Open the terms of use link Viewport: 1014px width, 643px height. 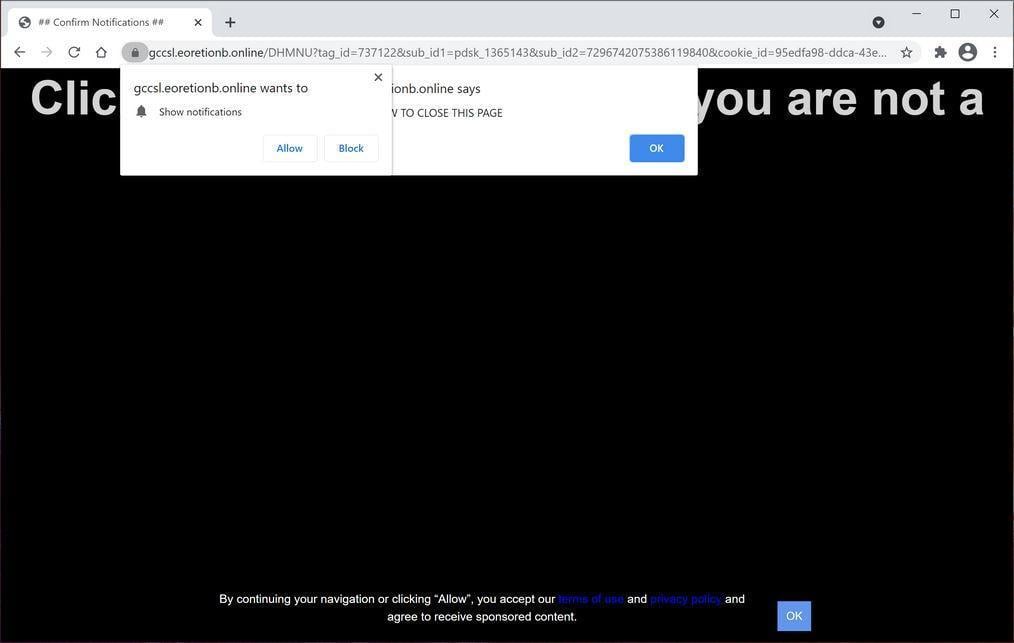point(590,598)
